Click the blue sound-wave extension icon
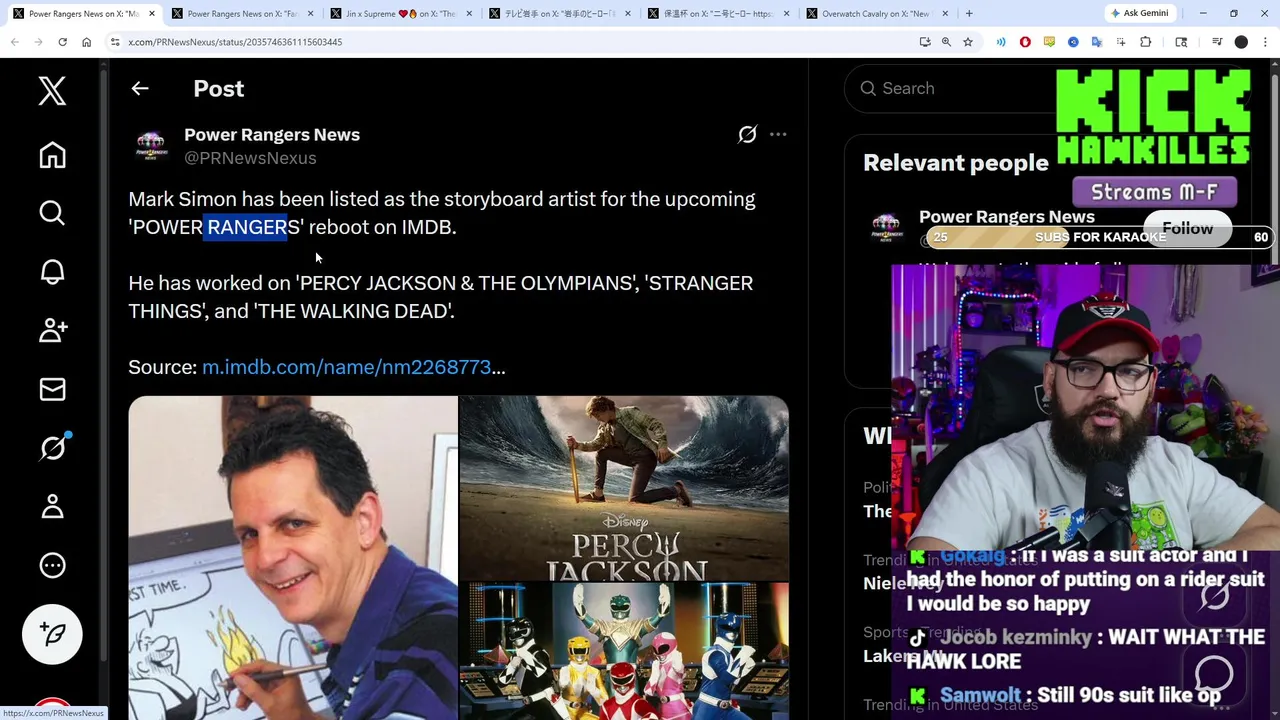The width and height of the screenshot is (1280, 720). (1001, 42)
